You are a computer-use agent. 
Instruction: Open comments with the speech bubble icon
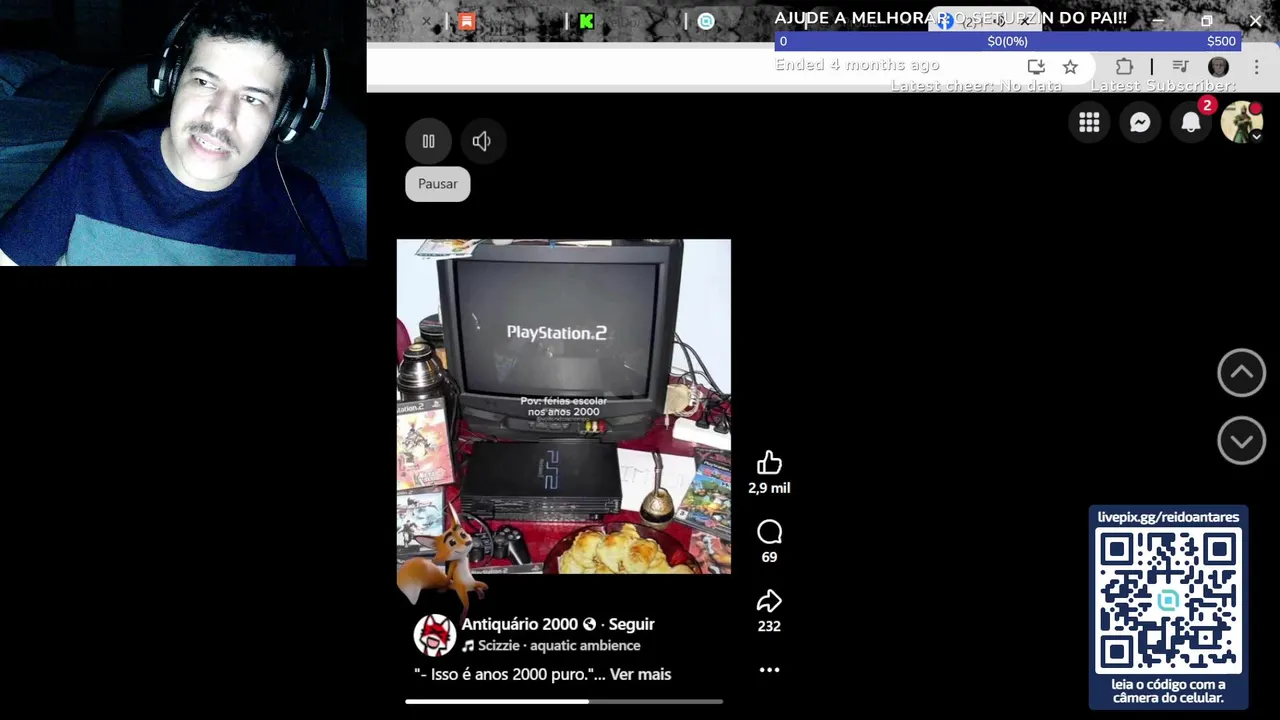[x=769, y=532]
